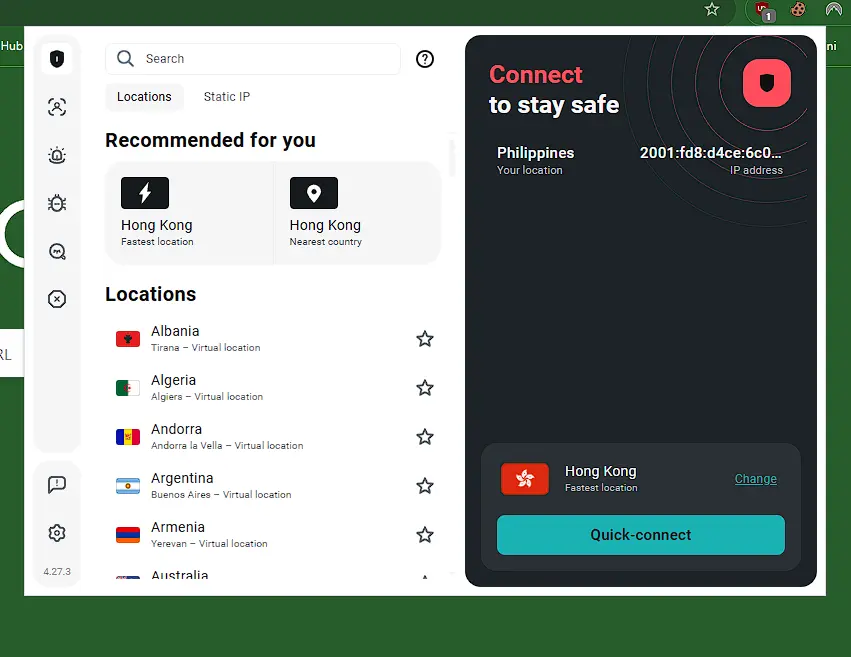The height and width of the screenshot is (657, 851).
Task: Click the Philippines Your location text
Action: 535,161
